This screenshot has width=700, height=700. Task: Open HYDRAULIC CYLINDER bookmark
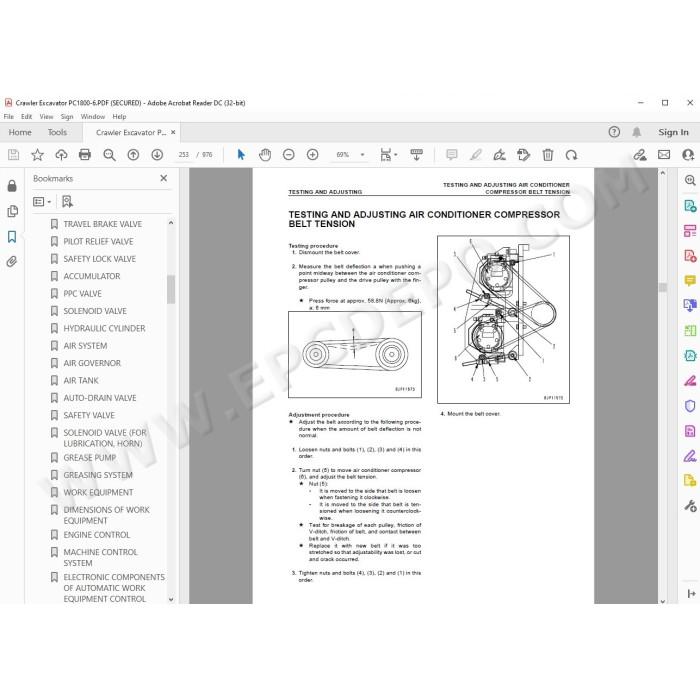104,329
